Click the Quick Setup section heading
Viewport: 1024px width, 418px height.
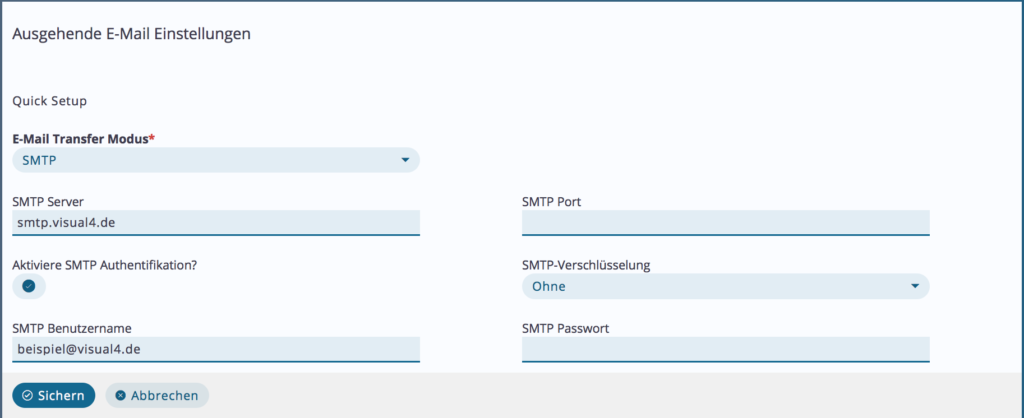[50, 101]
